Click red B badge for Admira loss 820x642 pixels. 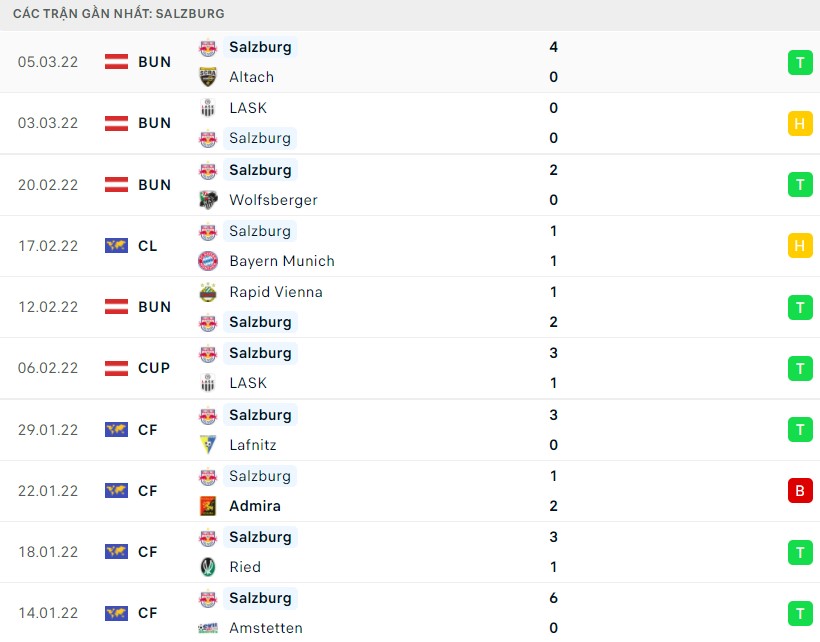800,491
